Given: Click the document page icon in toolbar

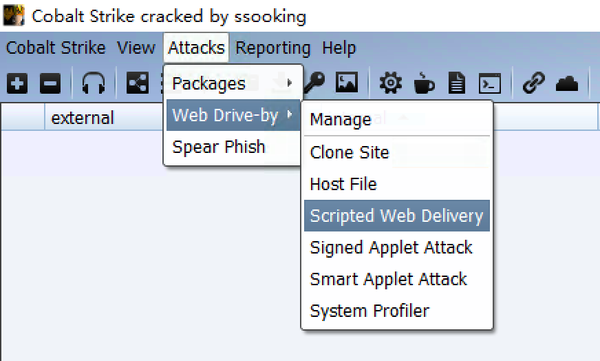Looking at the screenshot, I should pyautogui.click(x=457, y=83).
